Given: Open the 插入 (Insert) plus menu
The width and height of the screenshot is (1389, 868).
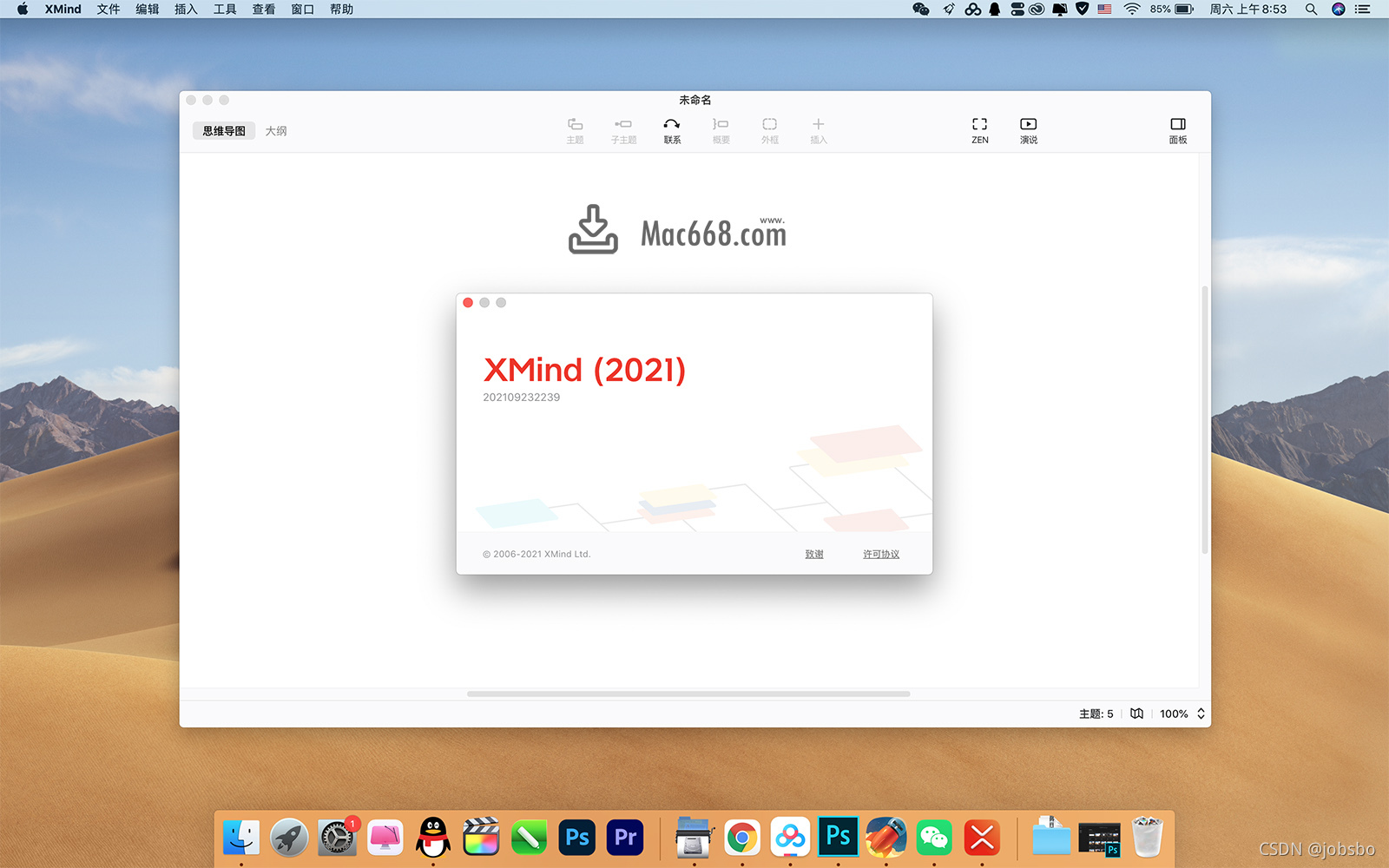Looking at the screenshot, I should [x=819, y=130].
